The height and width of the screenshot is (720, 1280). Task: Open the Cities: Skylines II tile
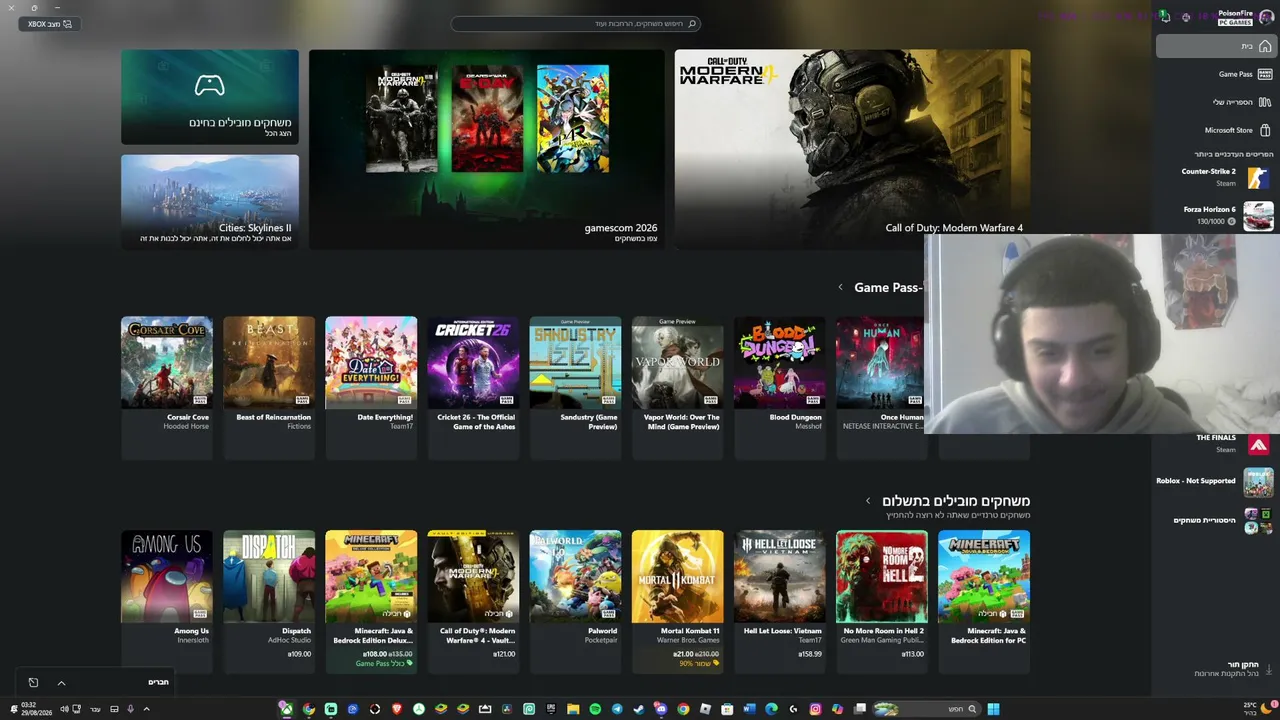[x=210, y=201]
